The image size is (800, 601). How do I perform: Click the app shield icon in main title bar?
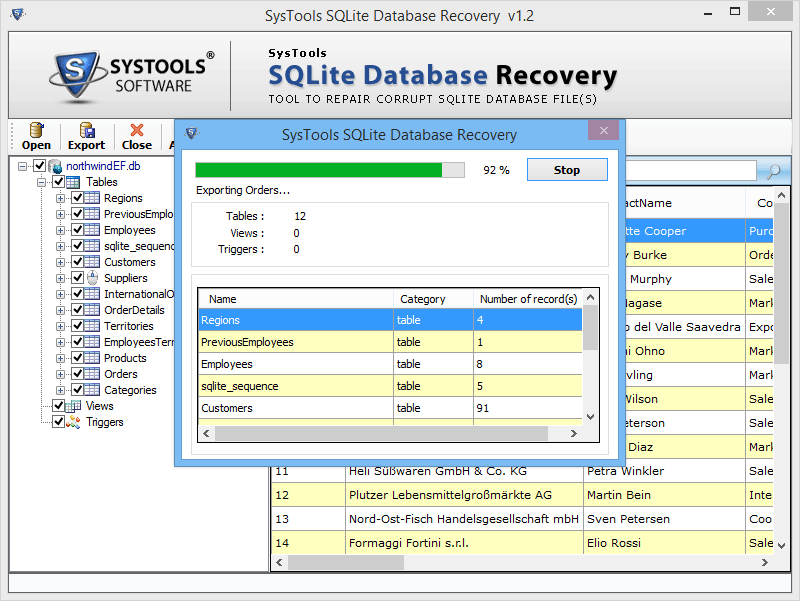[x=17, y=14]
